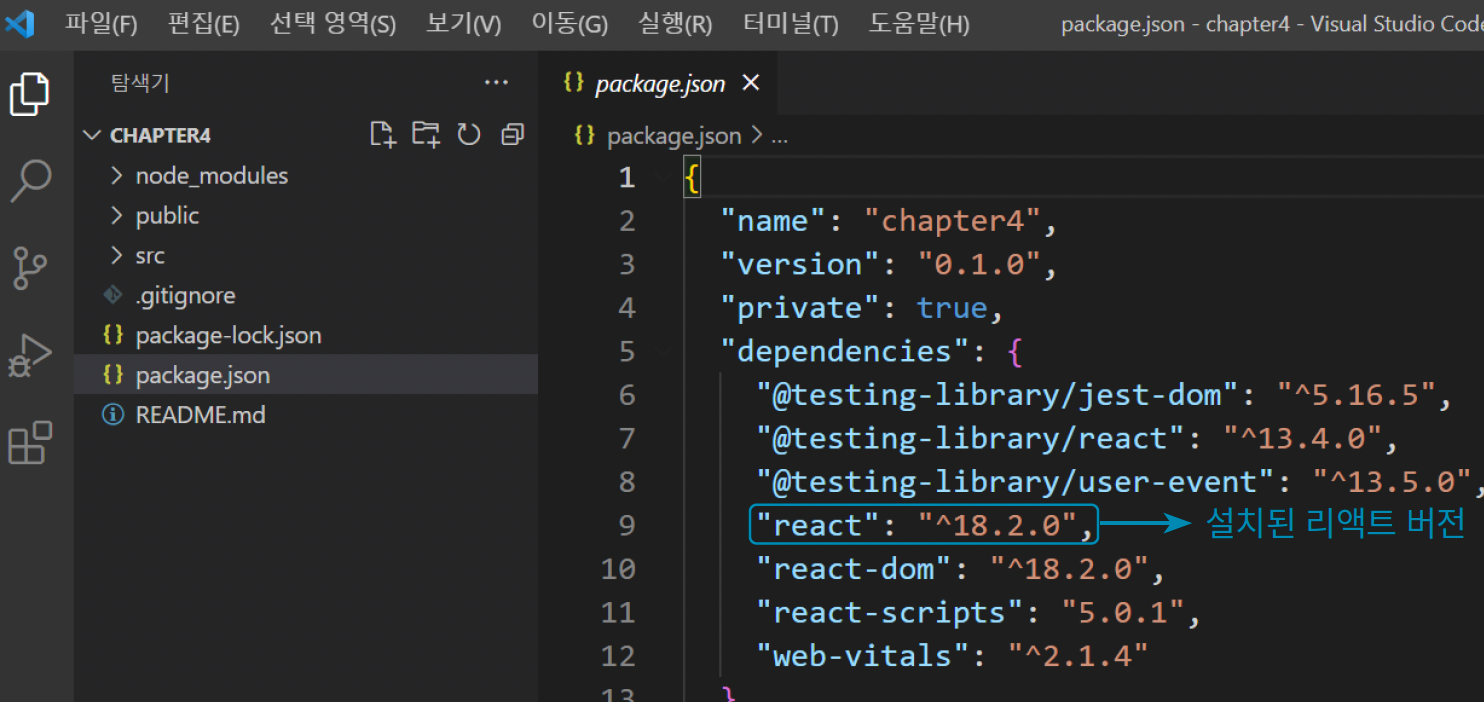Open the 이동(G) menu
Screen dimensions: 1484x702
click(x=569, y=24)
